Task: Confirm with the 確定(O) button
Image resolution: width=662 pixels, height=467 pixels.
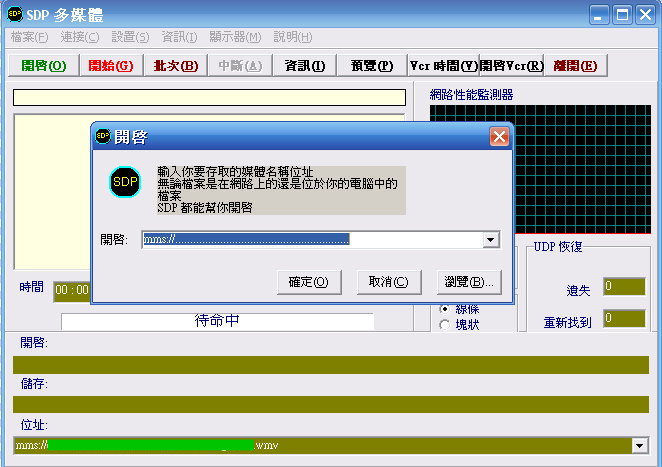Action: pos(309,282)
